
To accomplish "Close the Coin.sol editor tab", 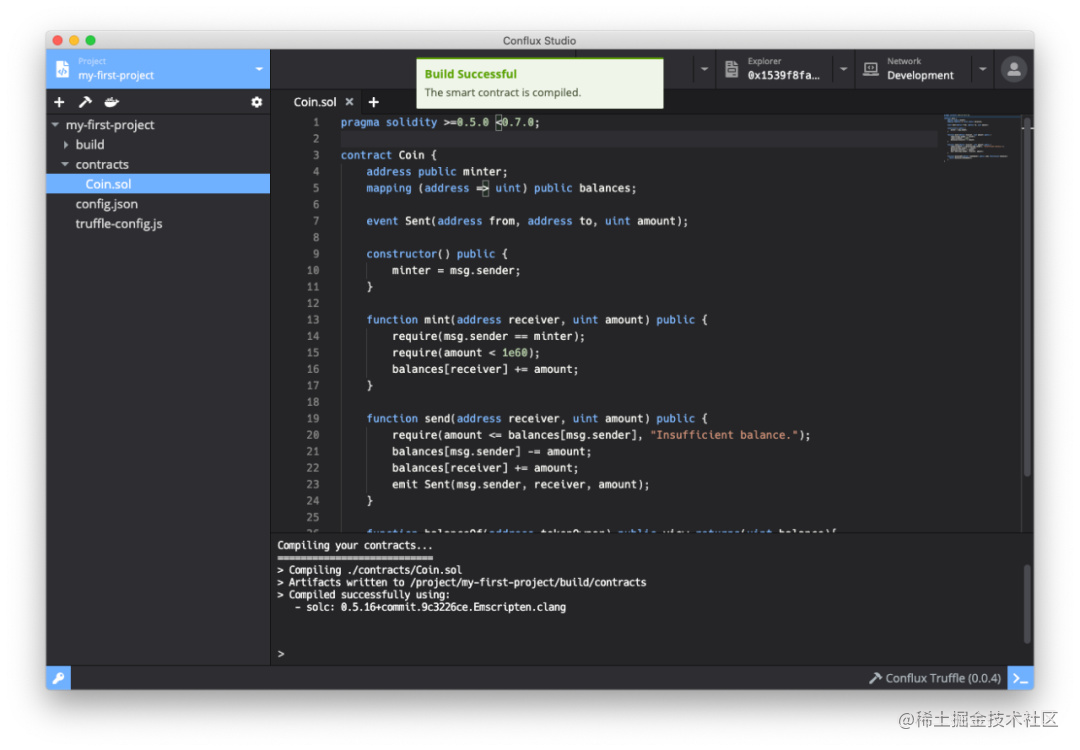I will pyautogui.click(x=348, y=101).
